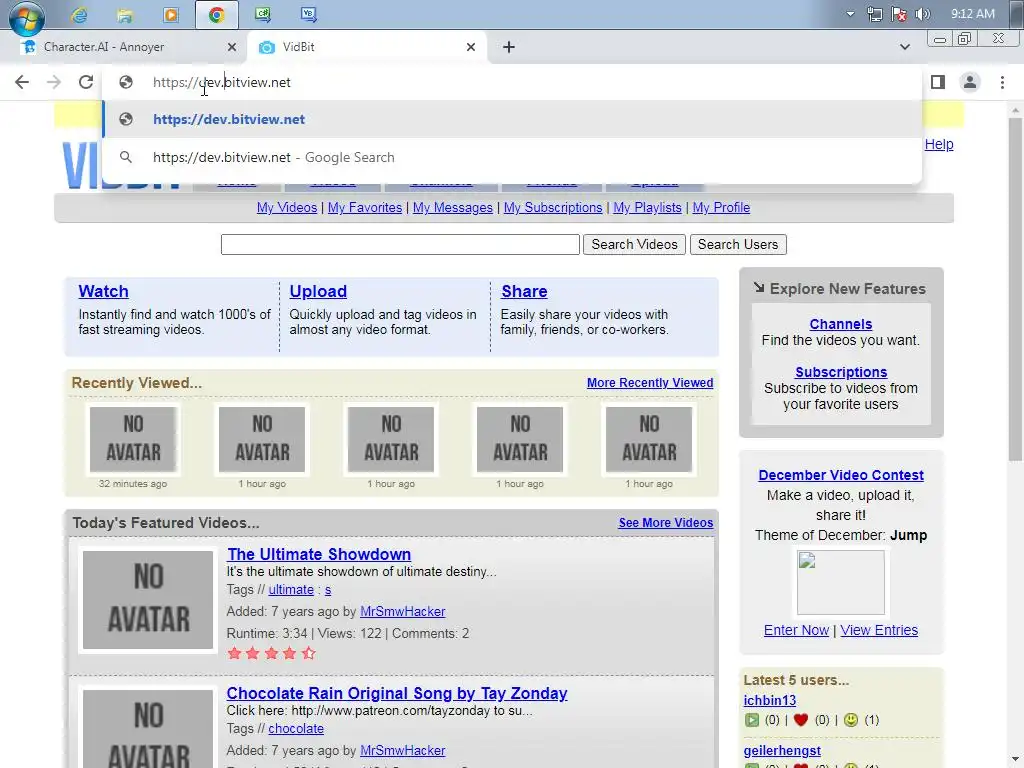
Task: Toggle the Chrome side panel
Action: click(938, 82)
